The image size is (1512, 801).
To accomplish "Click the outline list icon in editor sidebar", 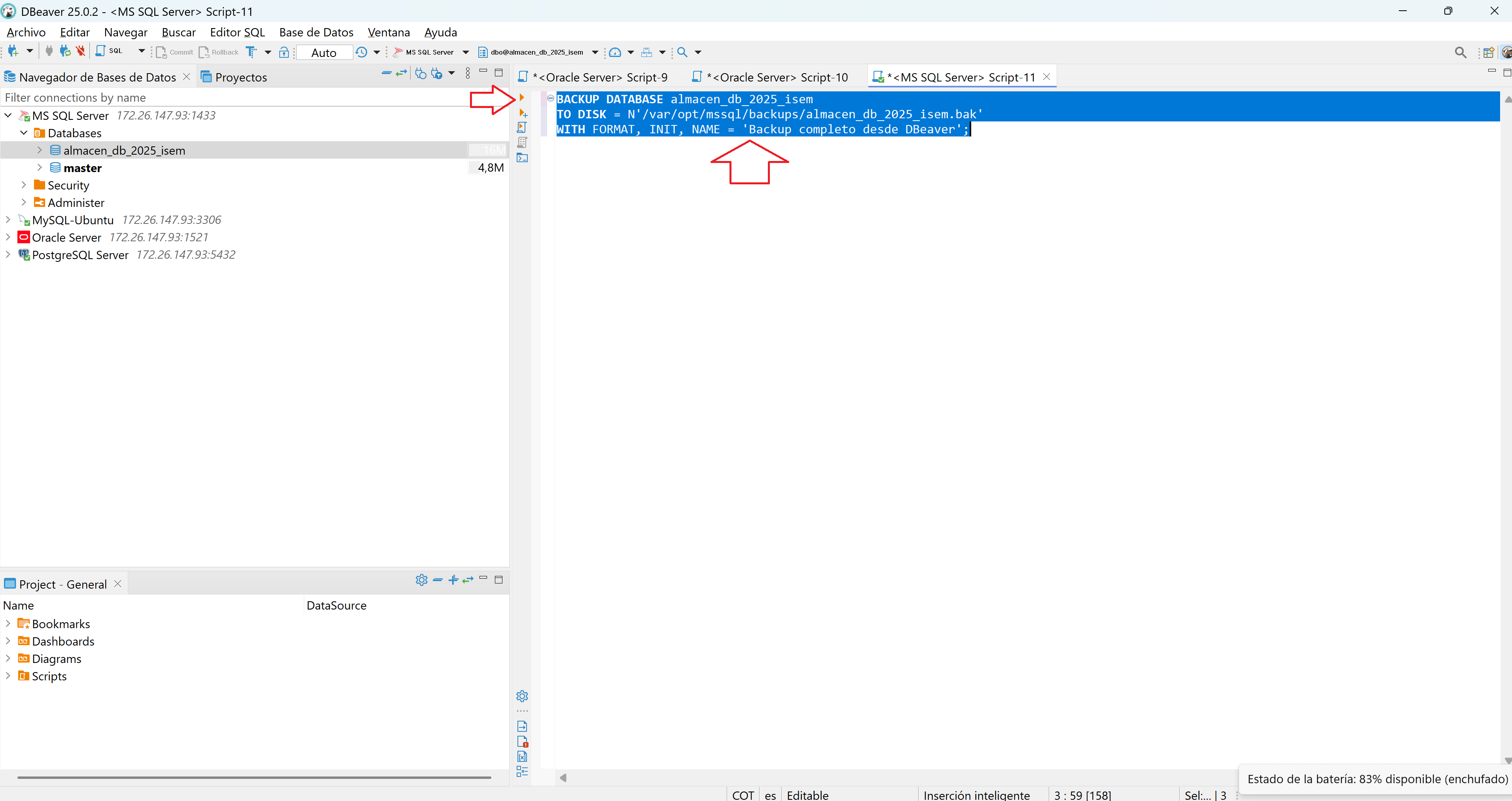I will coord(522,772).
